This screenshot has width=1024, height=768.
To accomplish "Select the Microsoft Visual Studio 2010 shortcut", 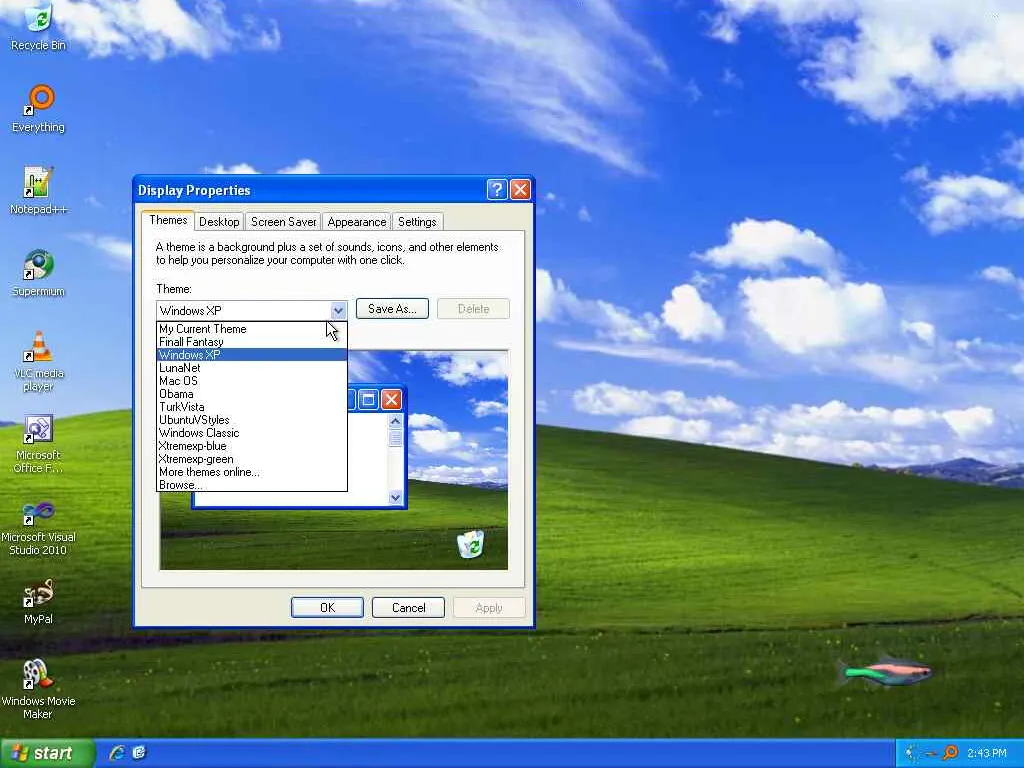I will click(x=39, y=526).
